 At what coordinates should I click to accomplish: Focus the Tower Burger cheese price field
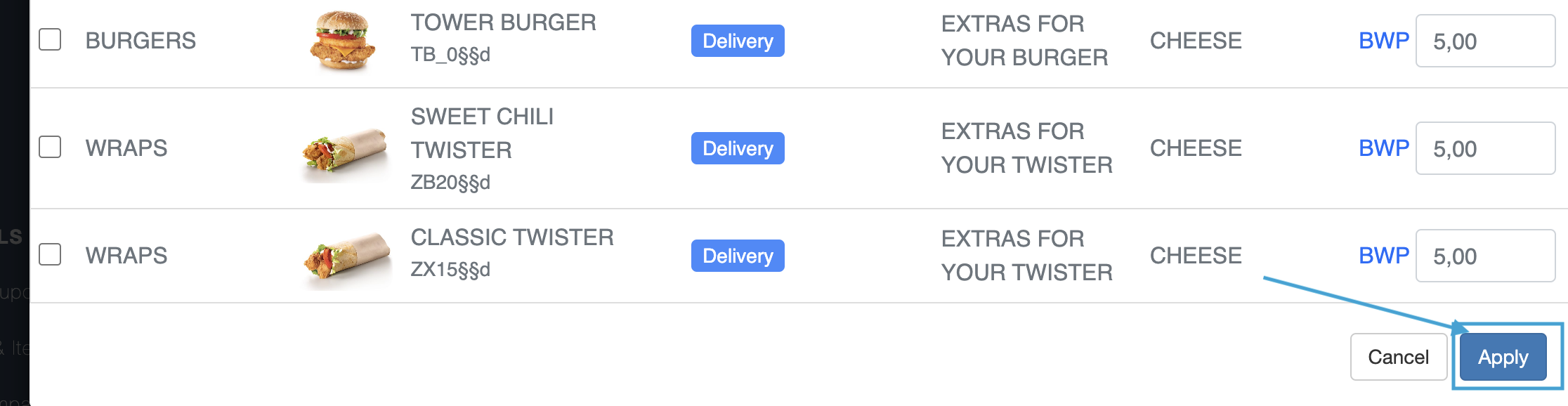[1485, 41]
